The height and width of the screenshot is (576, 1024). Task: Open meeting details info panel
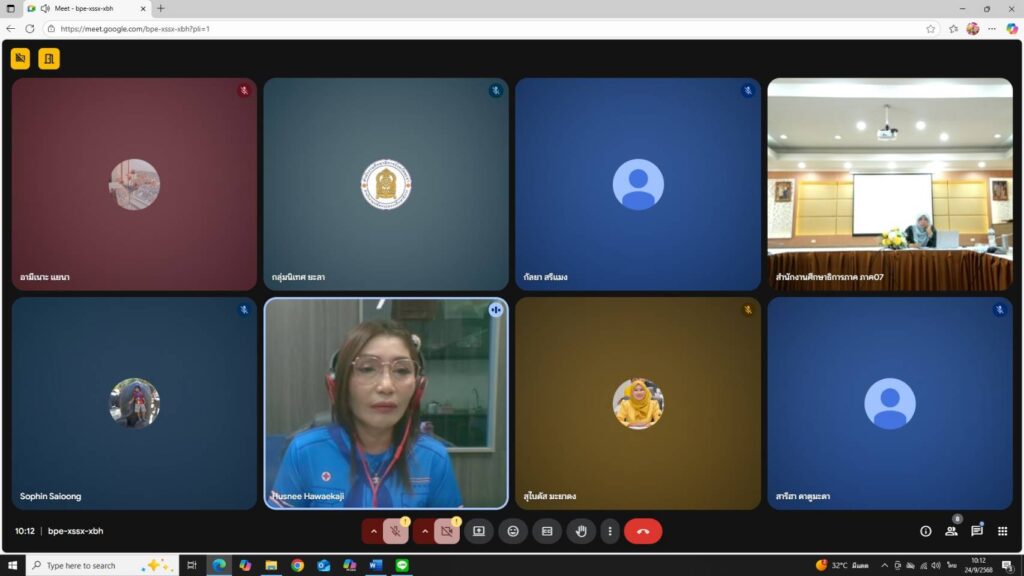coord(925,531)
